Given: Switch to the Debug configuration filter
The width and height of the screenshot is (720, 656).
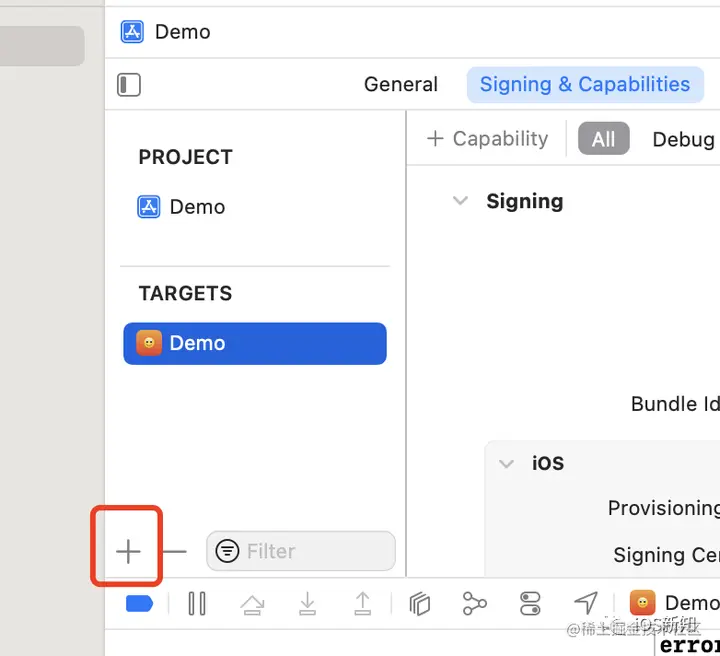Looking at the screenshot, I should (x=683, y=139).
